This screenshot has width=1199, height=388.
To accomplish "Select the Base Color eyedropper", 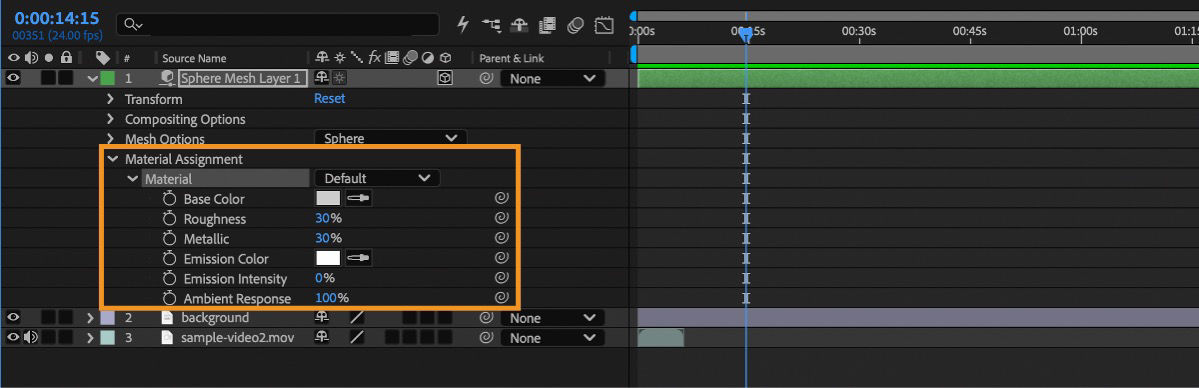I will 358,198.
